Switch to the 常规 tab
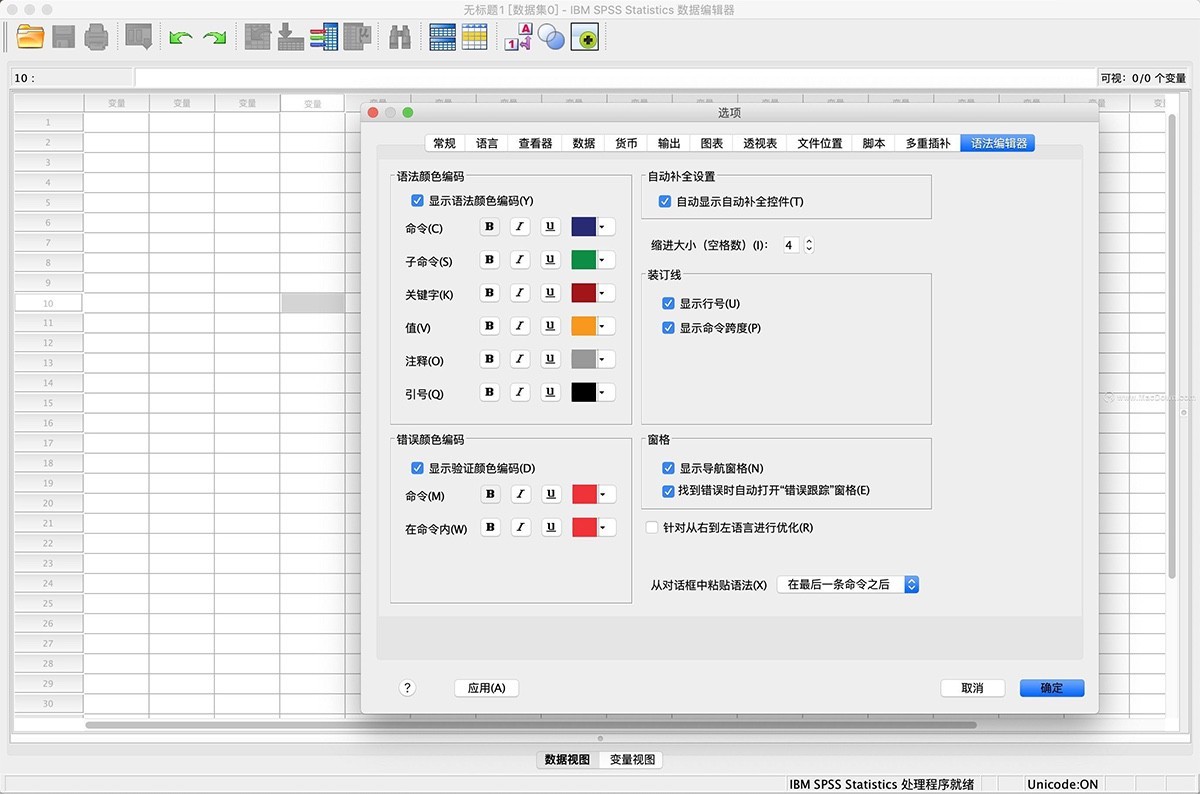Image resolution: width=1200 pixels, height=794 pixels. pos(444,142)
